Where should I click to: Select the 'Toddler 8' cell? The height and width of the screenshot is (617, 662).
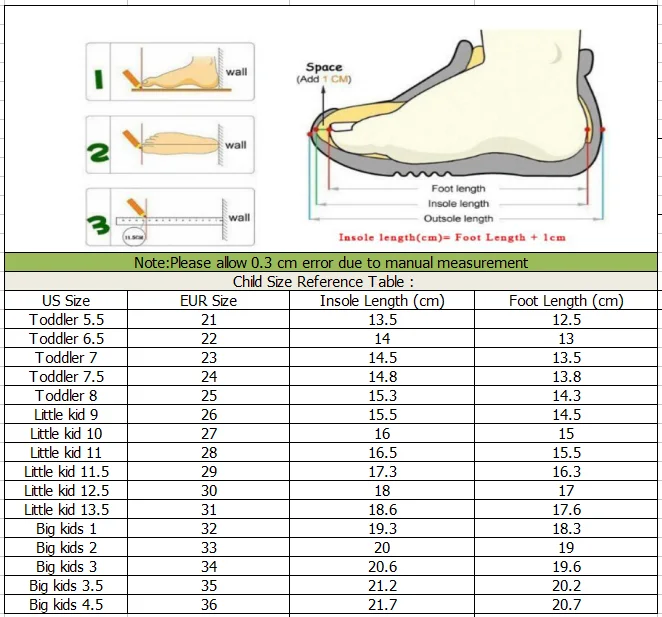[x=66, y=396]
